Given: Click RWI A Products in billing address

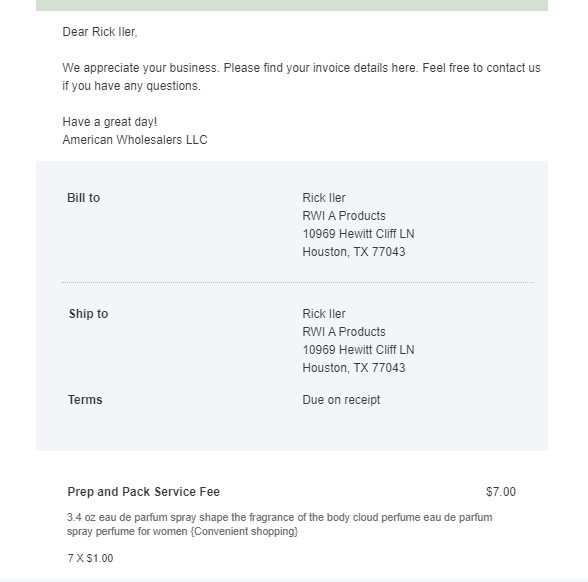Looking at the screenshot, I should coord(344,216).
